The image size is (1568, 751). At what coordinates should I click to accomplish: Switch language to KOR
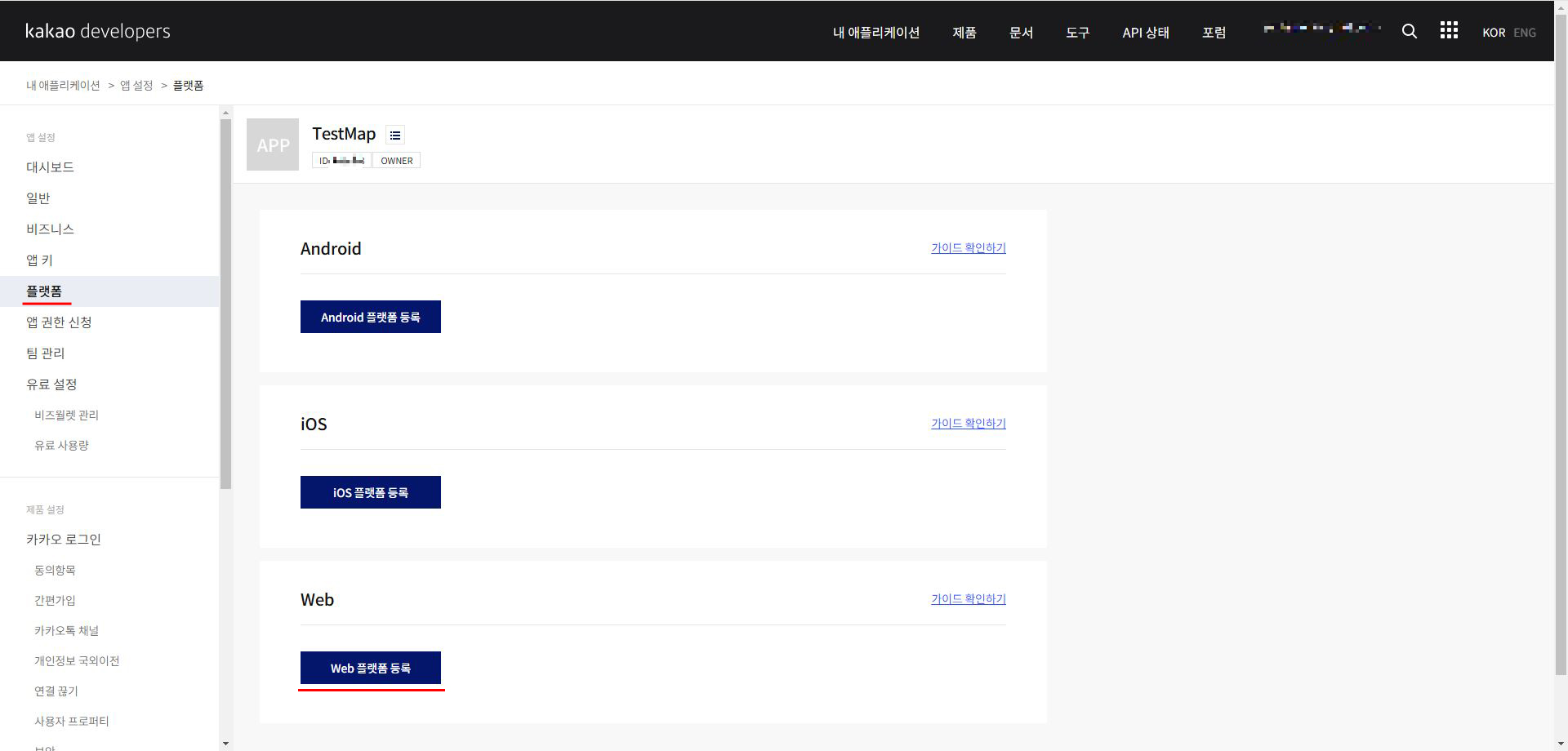point(1494,33)
